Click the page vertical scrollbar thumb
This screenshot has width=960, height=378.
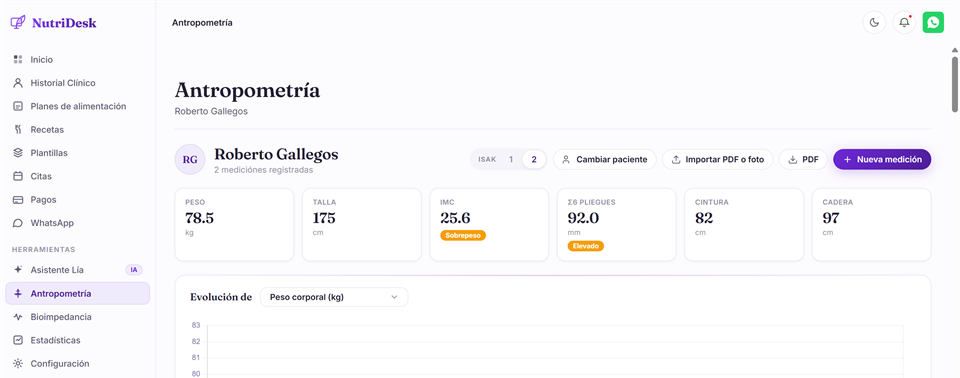click(x=954, y=84)
